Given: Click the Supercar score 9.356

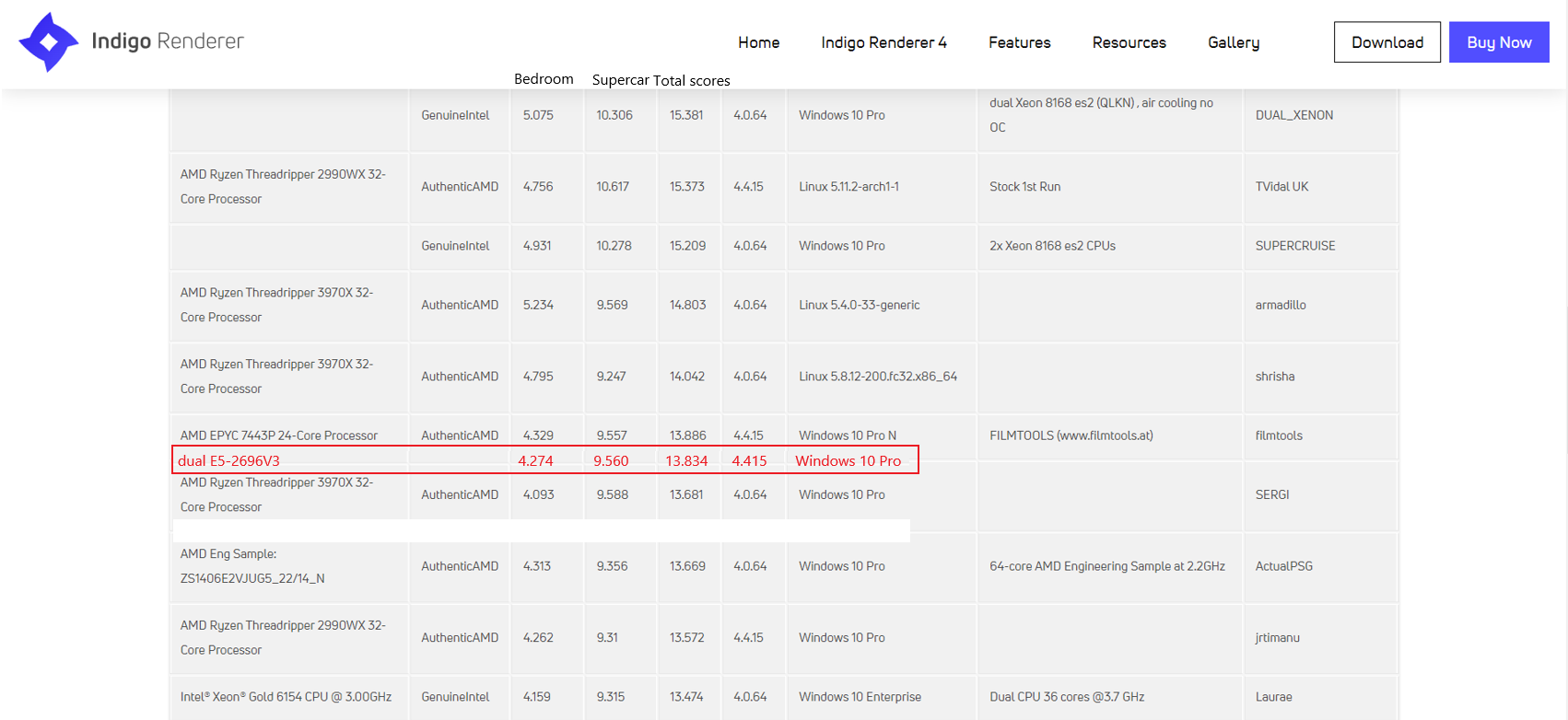Looking at the screenshot, I should click(x=612, y=566).
